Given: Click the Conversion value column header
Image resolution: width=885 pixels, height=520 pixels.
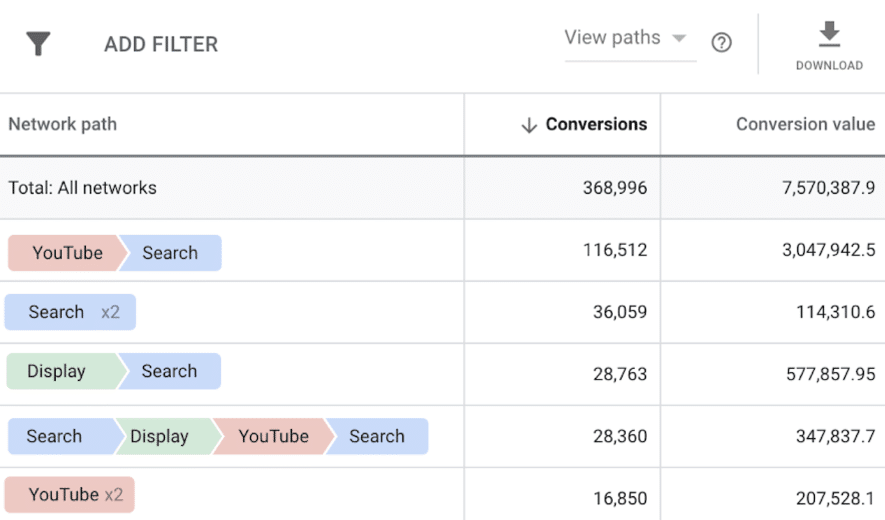Looking at the screenshot, I should (x=805, y=125).
